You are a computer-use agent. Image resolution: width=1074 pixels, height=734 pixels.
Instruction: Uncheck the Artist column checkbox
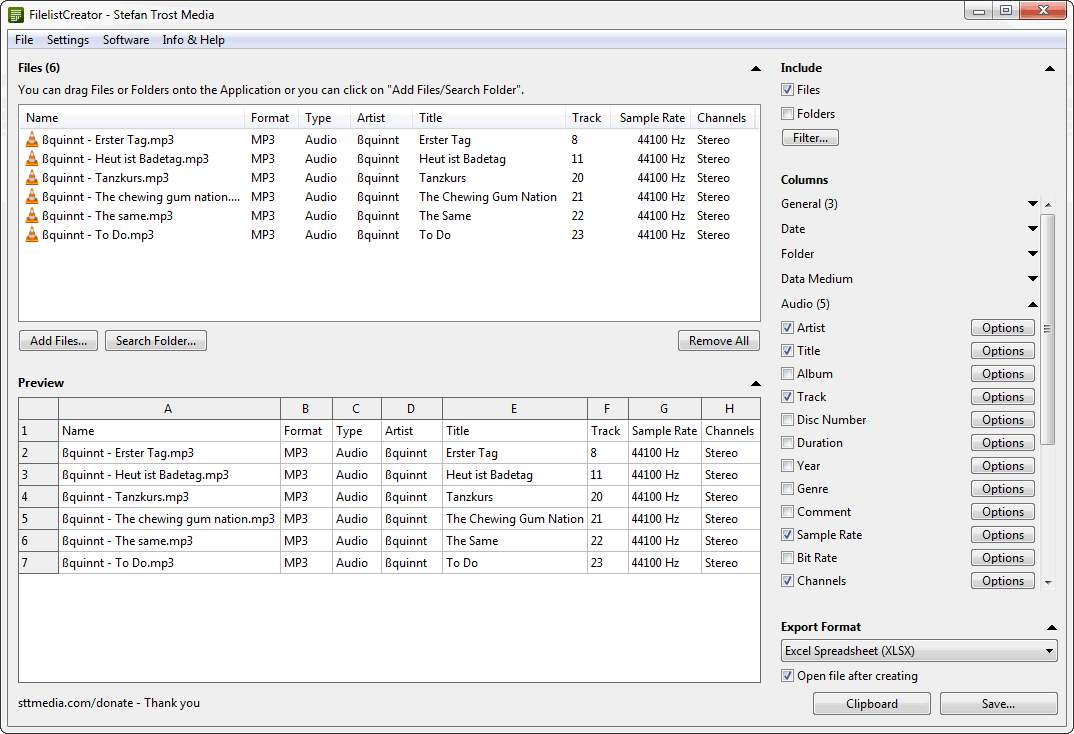coord(788,328)
